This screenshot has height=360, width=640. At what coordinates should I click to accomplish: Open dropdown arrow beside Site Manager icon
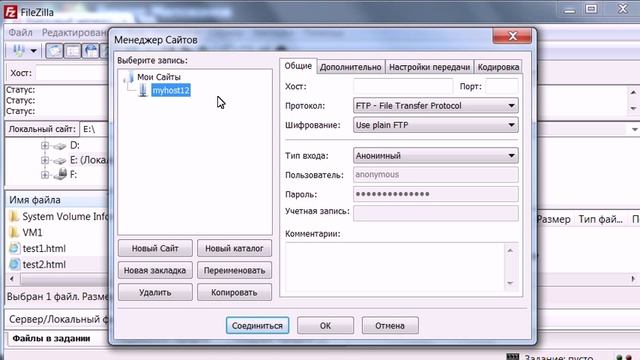pos(34,51)
